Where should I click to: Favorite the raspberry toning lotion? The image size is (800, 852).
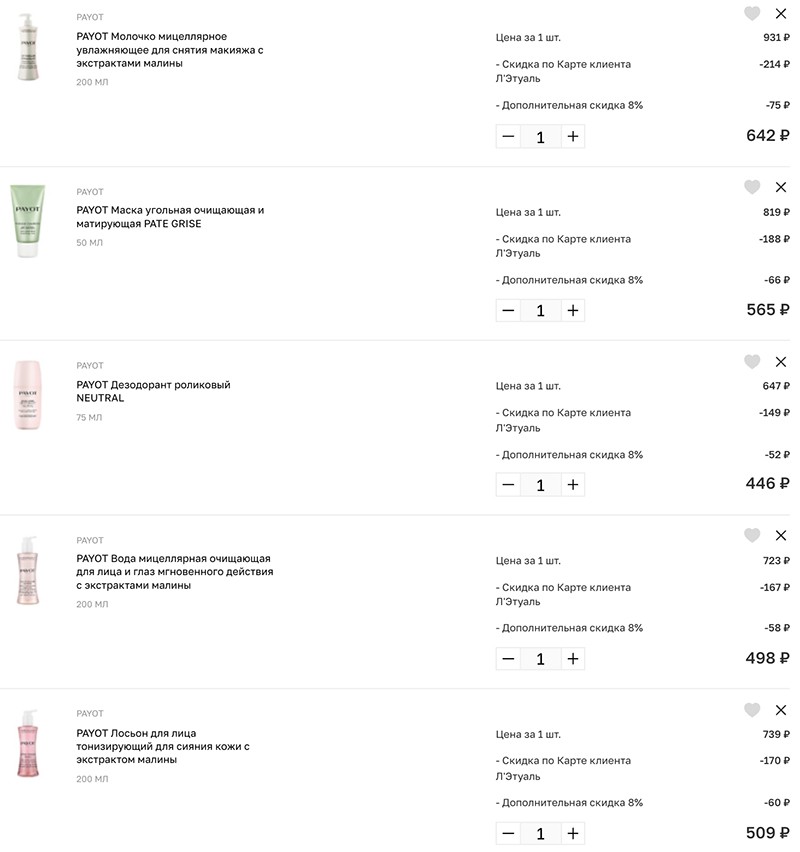752,710
